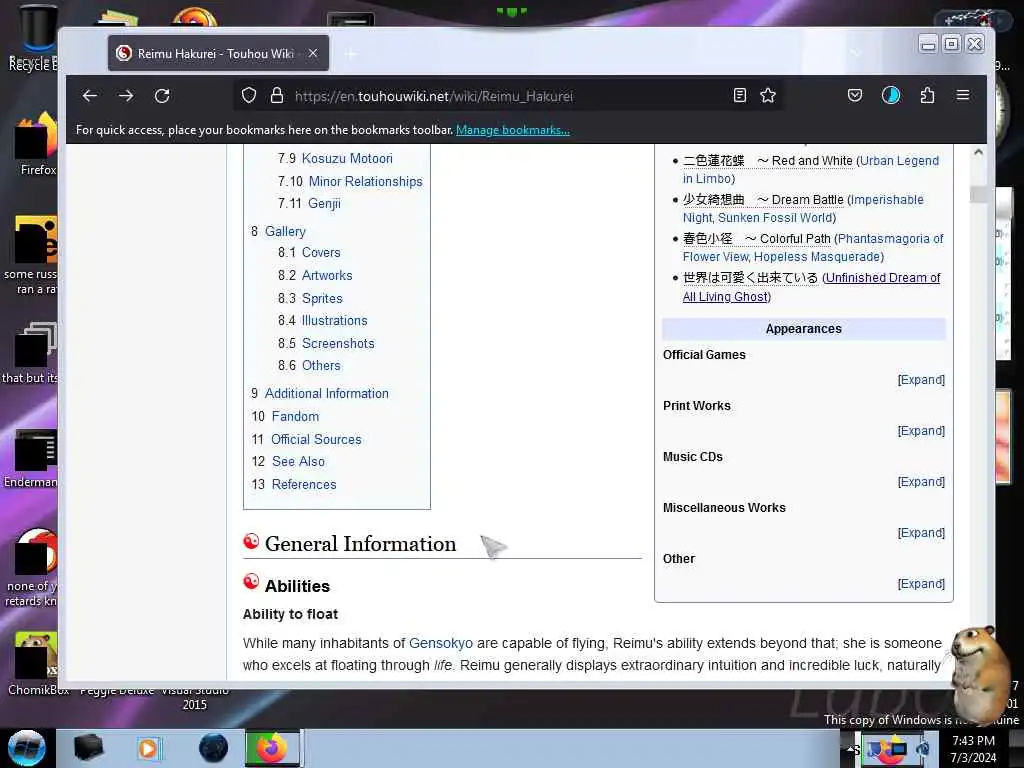Toggle reader view in address bar
Image resolution: width=1024 pixels, height=768 pixels.
point(739,96)
